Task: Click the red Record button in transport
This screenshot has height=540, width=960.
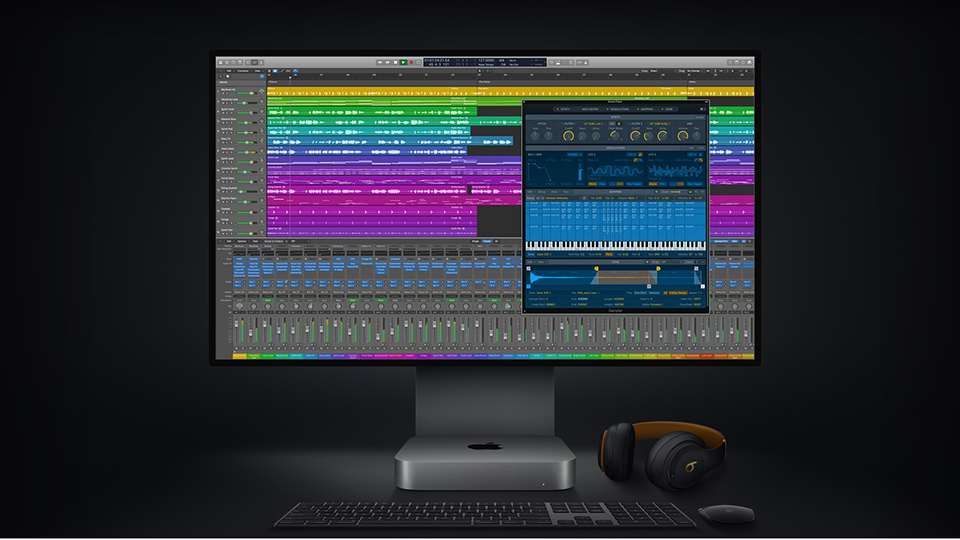Action: 412,62
